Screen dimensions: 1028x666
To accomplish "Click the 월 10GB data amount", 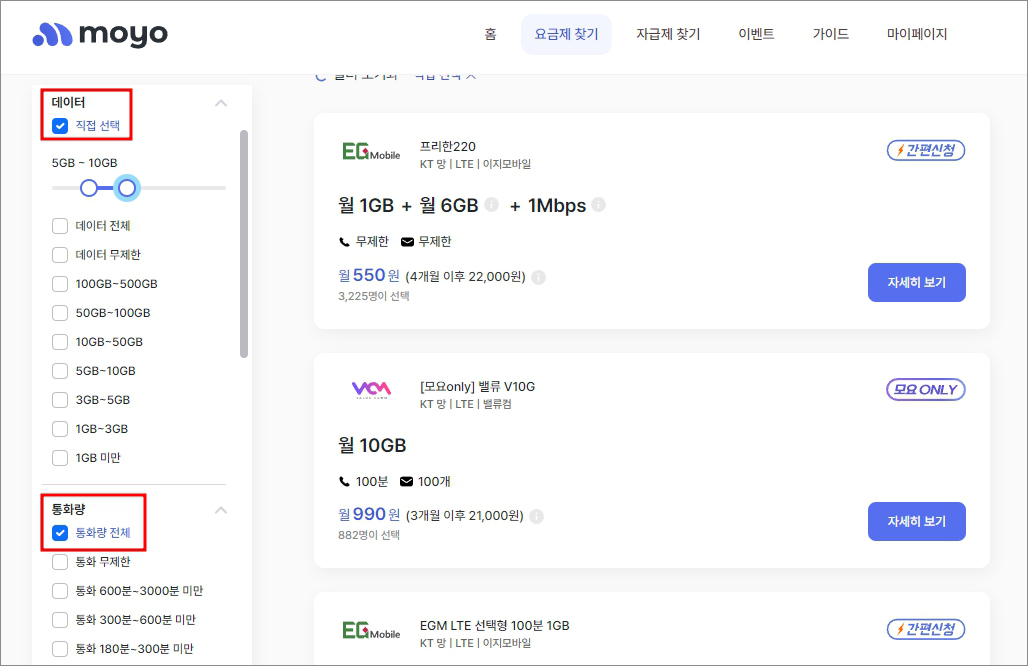I will (x=372, y=446).
